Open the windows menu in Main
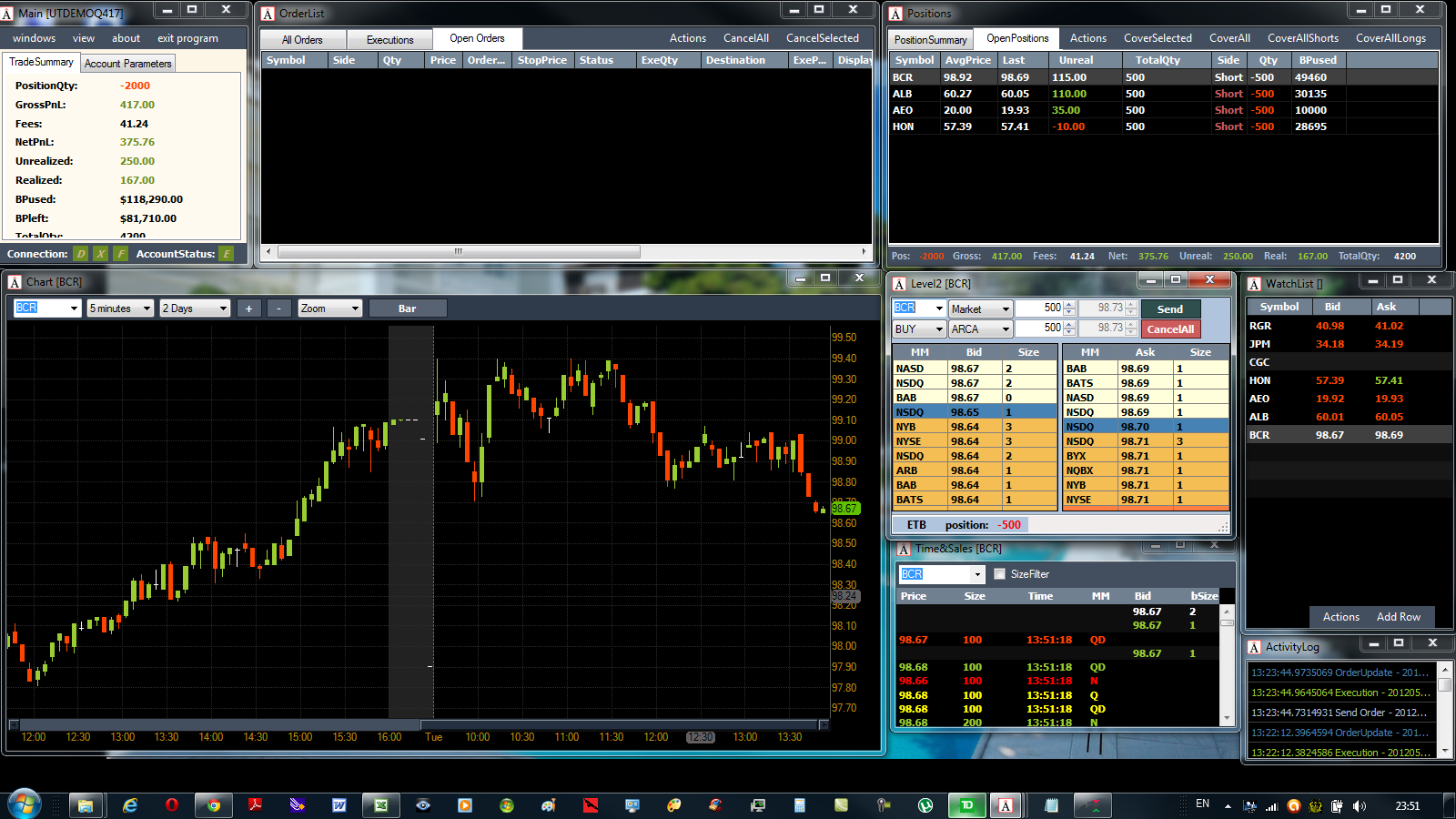 (x=34, y=38)
